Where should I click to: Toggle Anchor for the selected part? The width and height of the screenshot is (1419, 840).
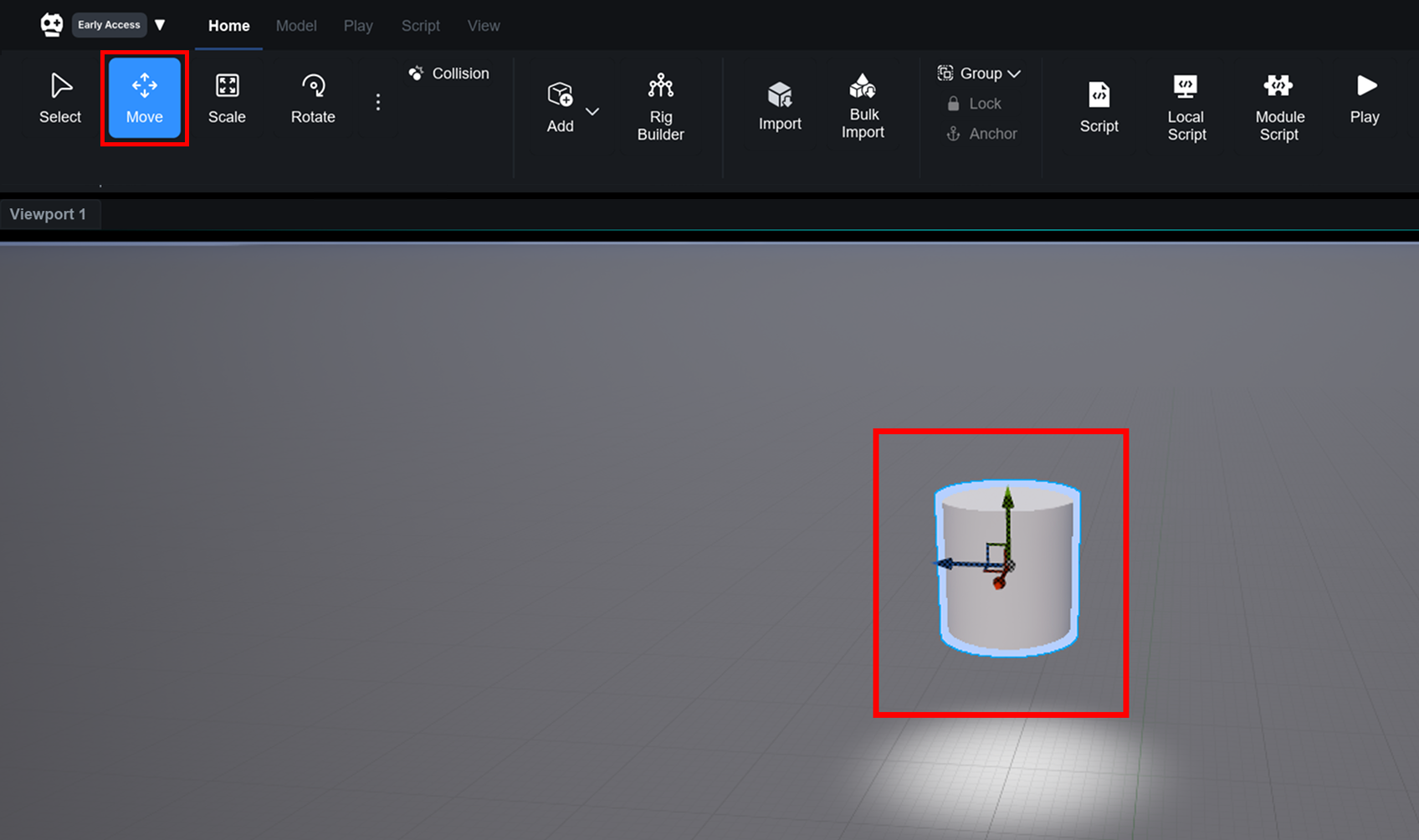(x=981, y=134)
